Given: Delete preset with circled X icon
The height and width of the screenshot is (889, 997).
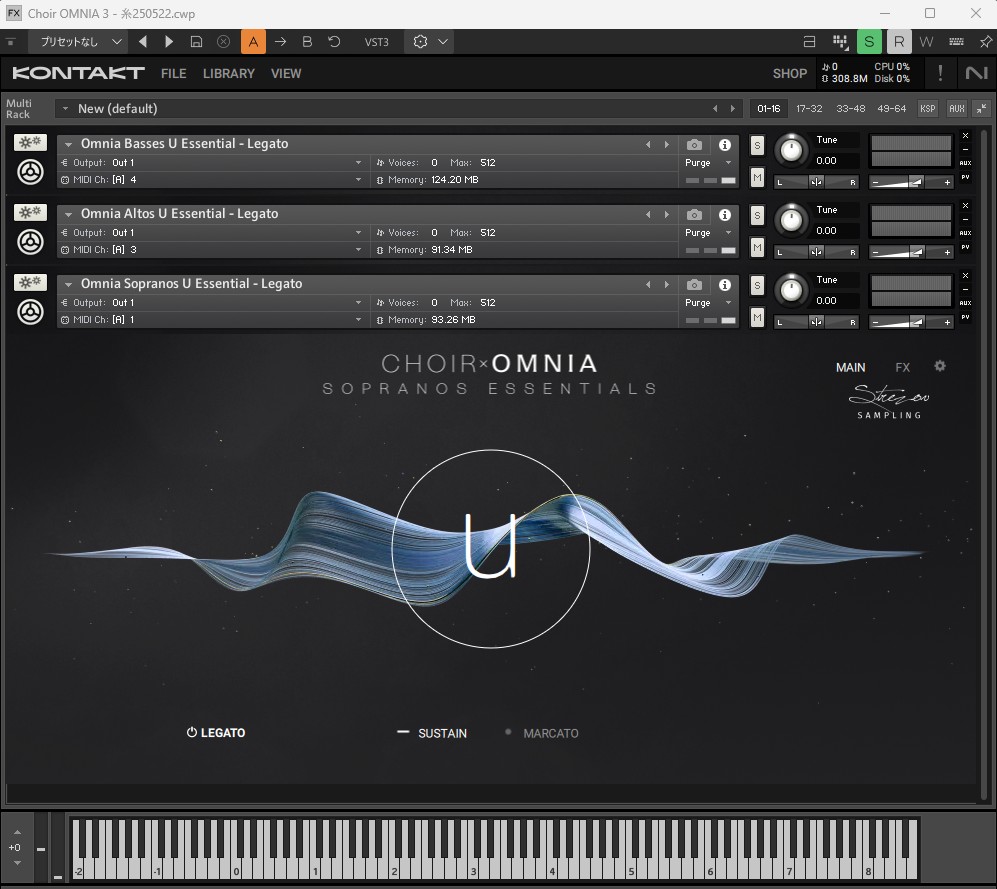Looking at the screenshot, I should (x=223, y=42).
